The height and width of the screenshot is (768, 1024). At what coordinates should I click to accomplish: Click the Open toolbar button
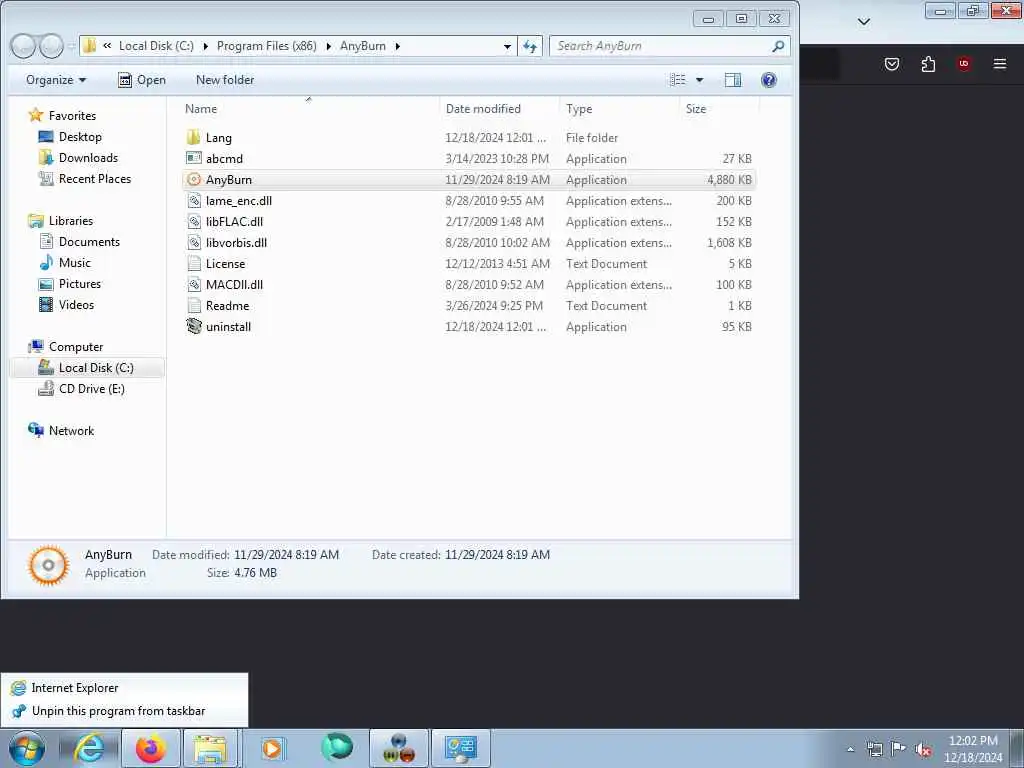(x=142, y=80)
